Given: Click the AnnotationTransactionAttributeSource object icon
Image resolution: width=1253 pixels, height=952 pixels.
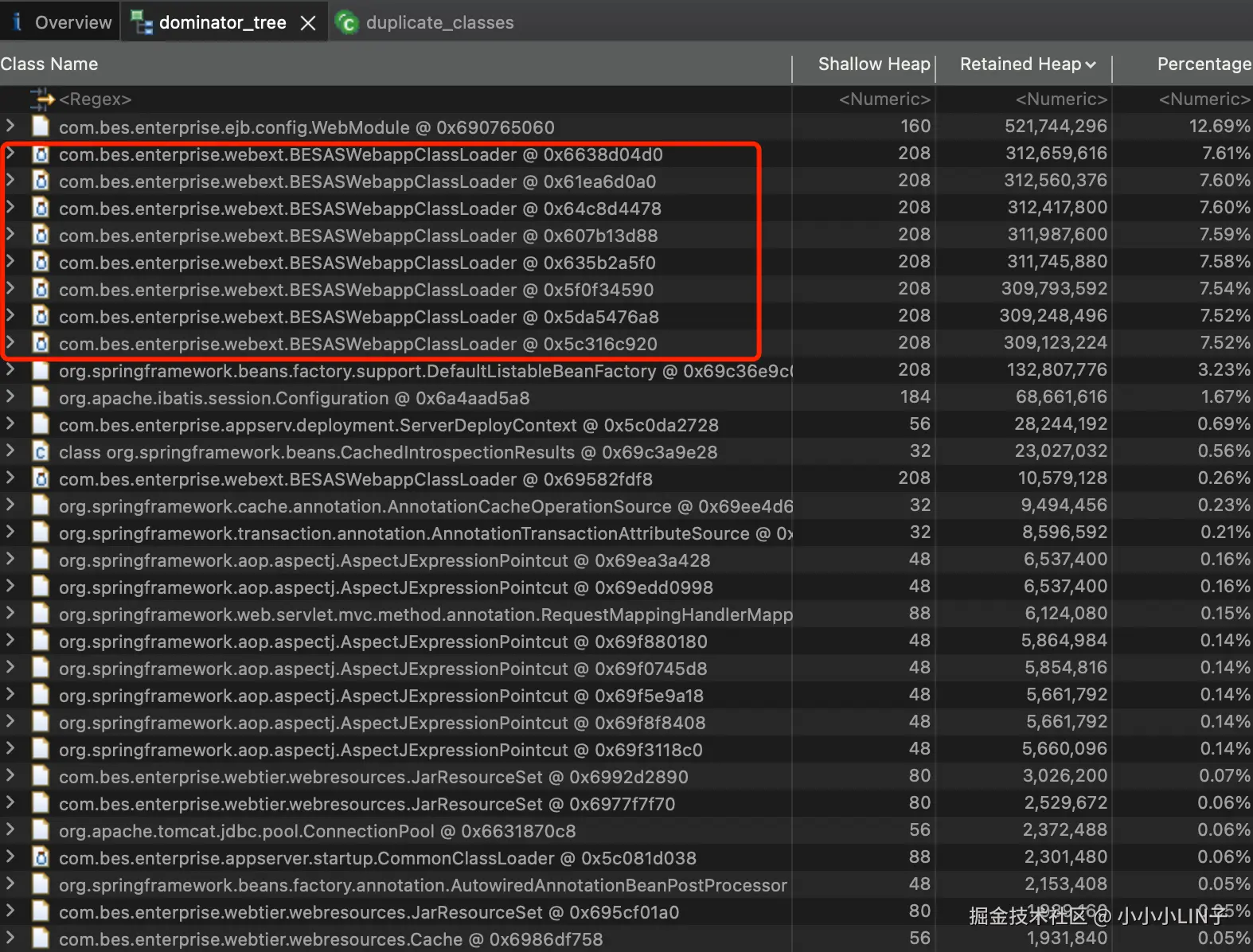Looking at the screenshot, I should (41, 533).
